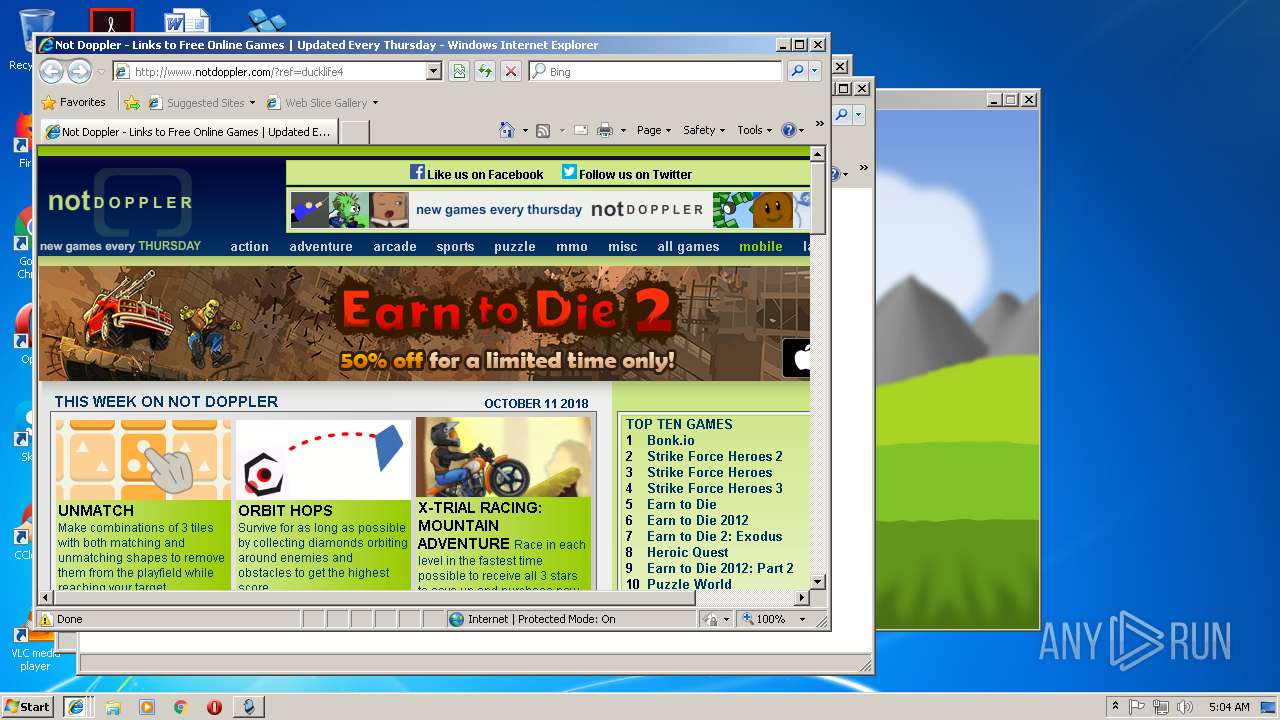Click the Not Doppler site logo
Image resolution: width=1280 pixels, height=720 pixels.
coord(120,201)
